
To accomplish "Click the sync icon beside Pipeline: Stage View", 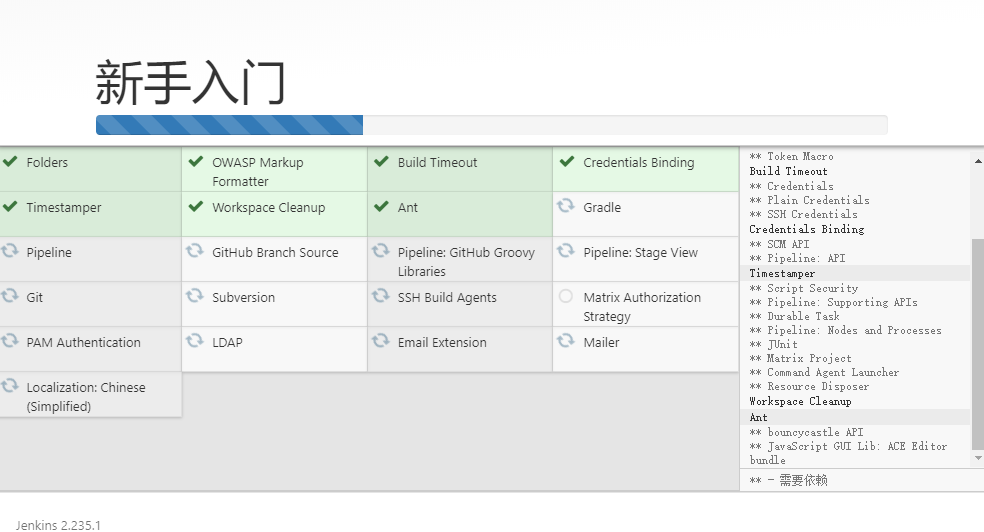I will pos(566,251).
